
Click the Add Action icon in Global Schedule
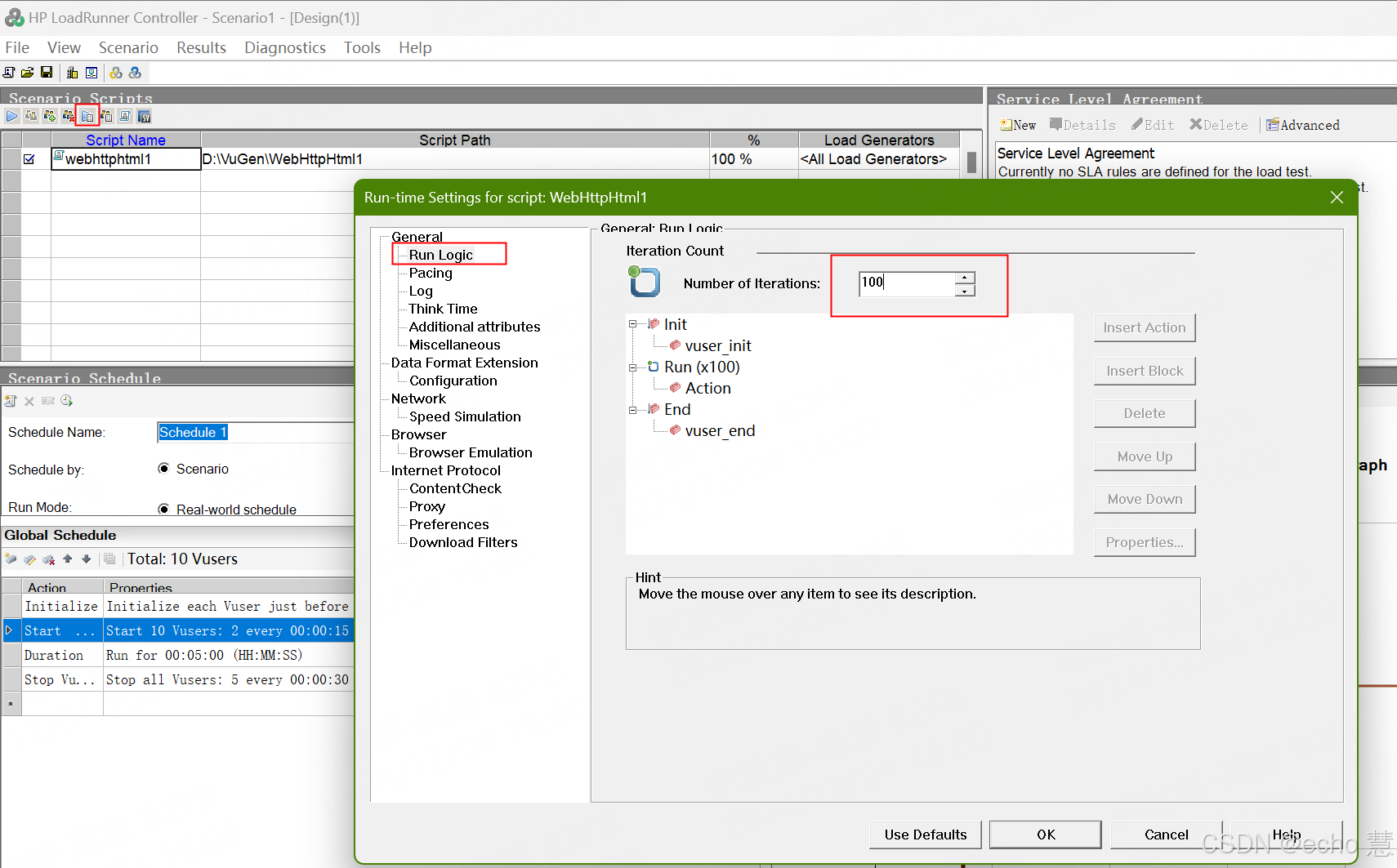(x=11, y=559)
